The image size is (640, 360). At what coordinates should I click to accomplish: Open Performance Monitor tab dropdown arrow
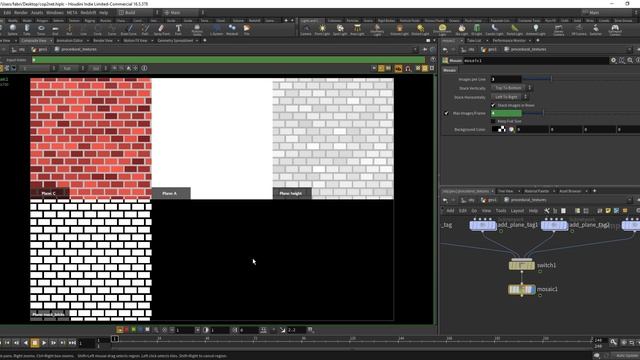[x=530, y=40]
